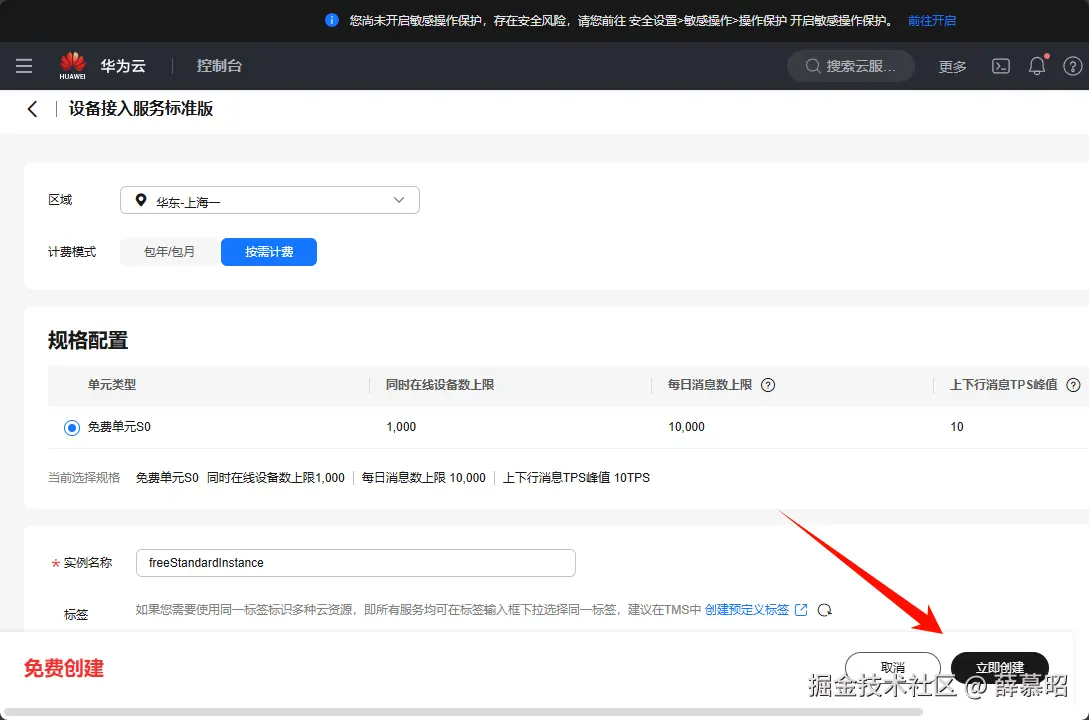This screenshot has width=1089, height=720.
Task: Click the 10,000 cell in table
Action: (686, 427)
